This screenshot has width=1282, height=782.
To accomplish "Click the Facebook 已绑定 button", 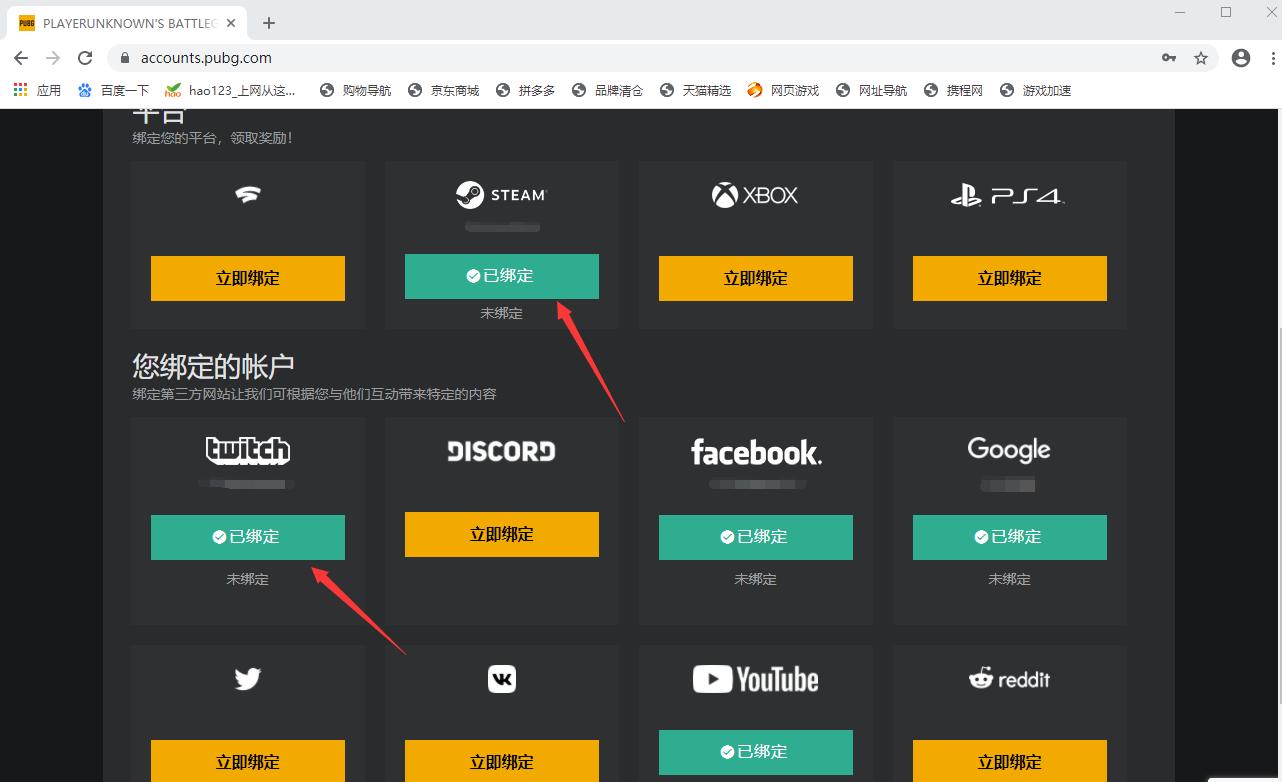I will pyautogui.click(x=756, y=537).
